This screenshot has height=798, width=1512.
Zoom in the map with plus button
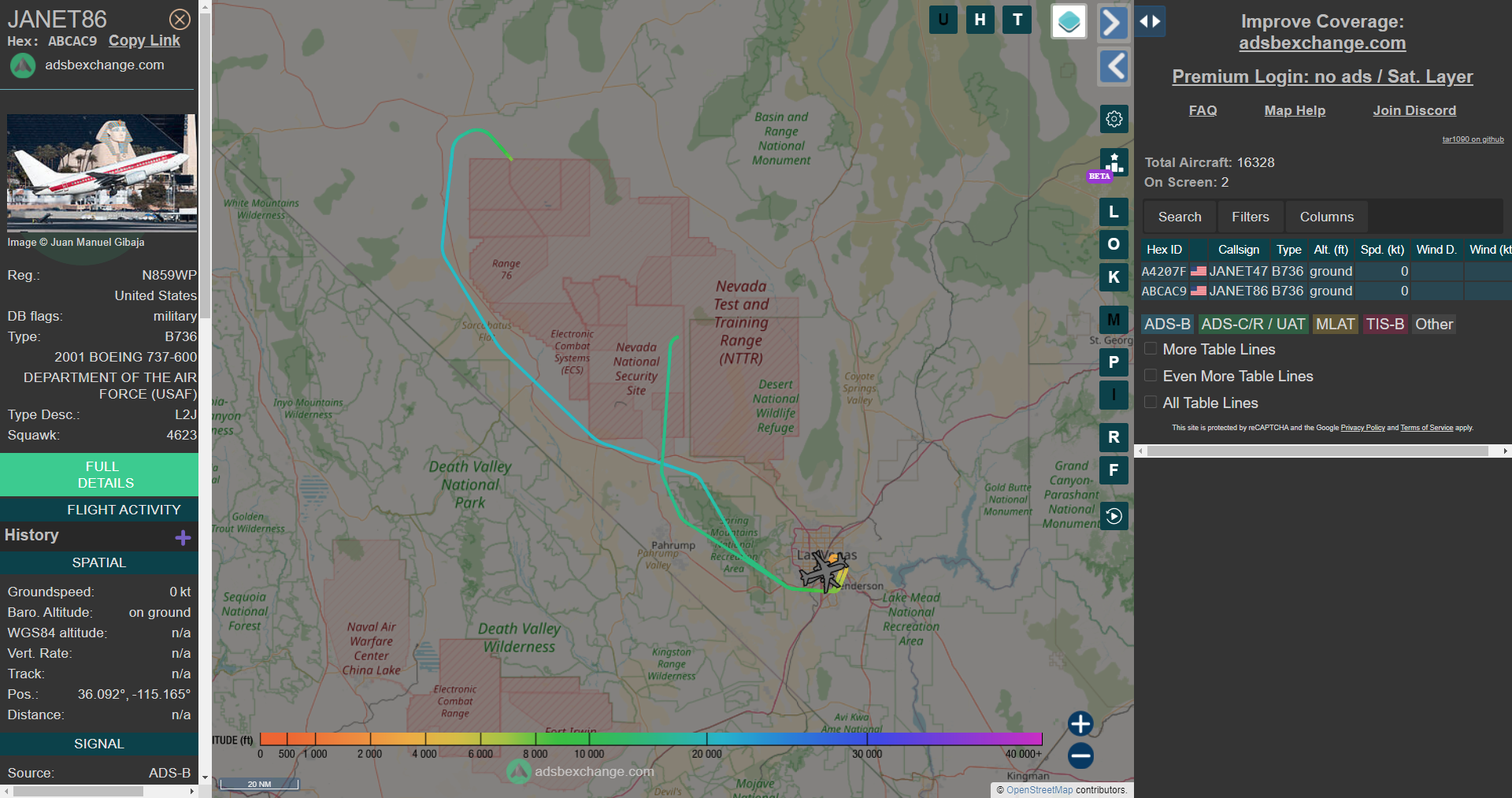tap(1080, 723)
